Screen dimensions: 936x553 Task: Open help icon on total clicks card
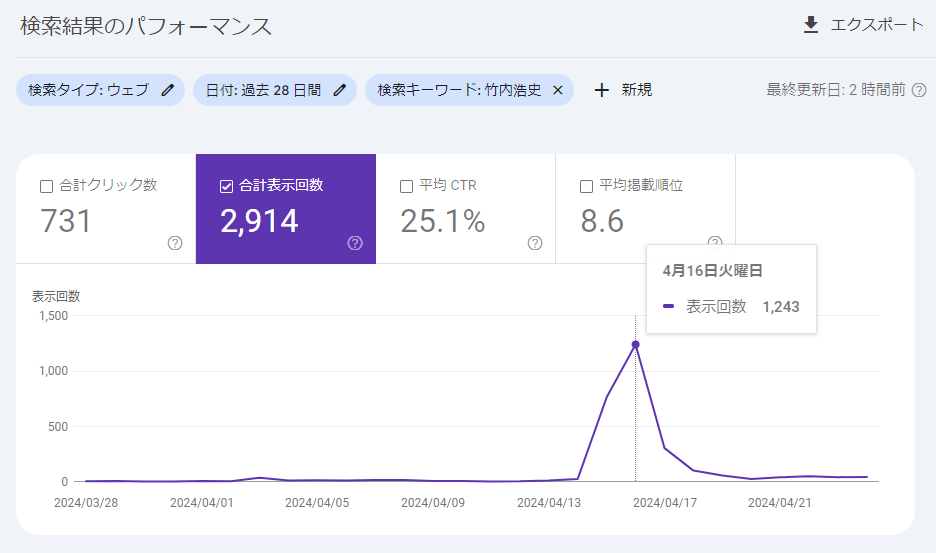coord(175,243)
